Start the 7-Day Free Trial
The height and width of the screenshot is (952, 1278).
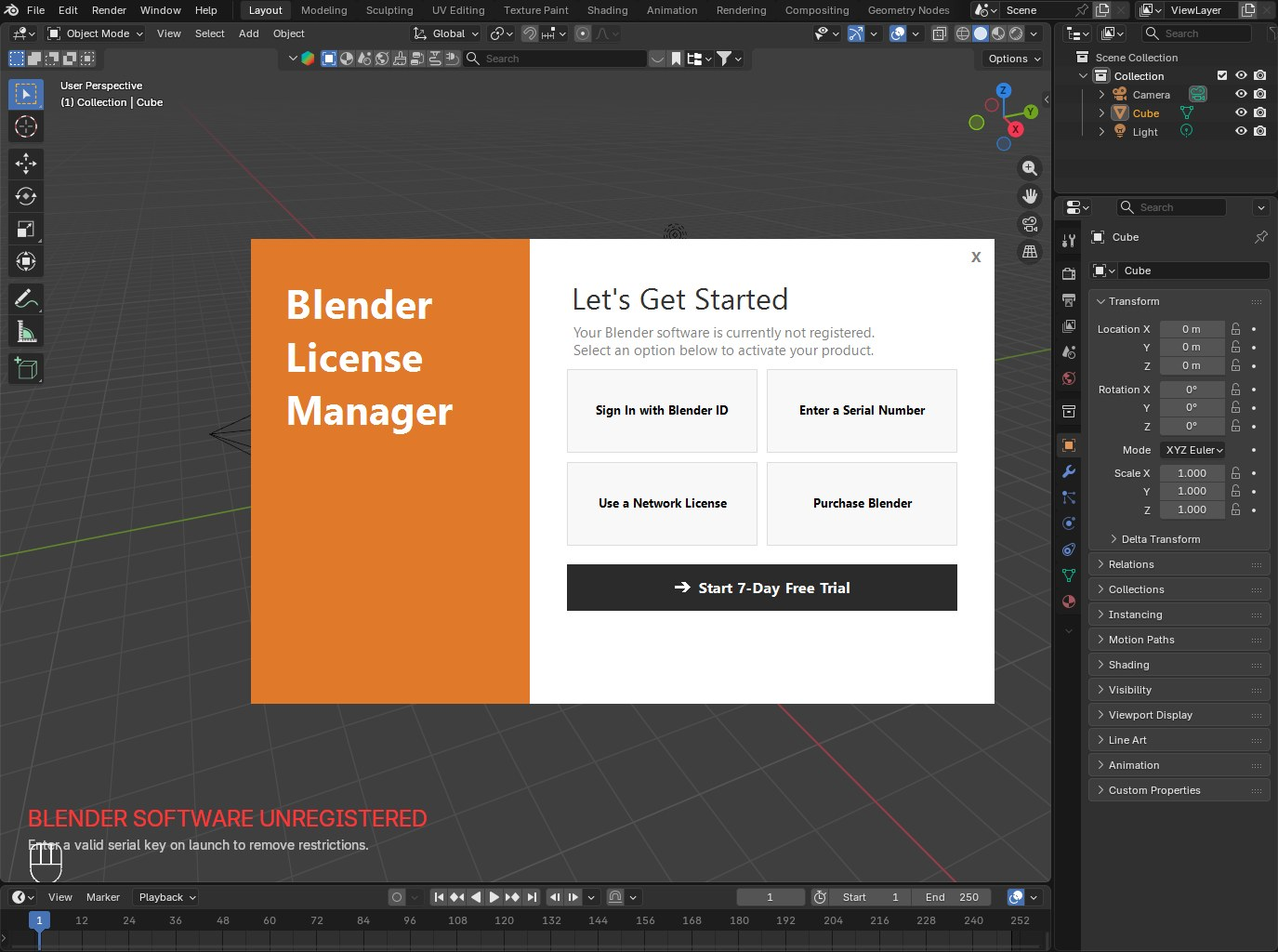[762, 588]
